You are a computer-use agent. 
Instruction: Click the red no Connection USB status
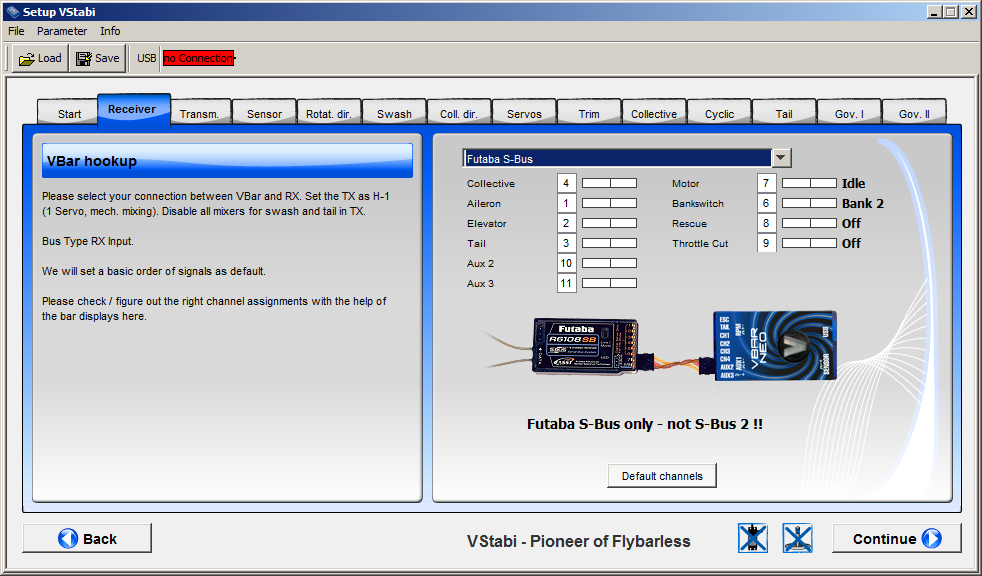point(199,58)
